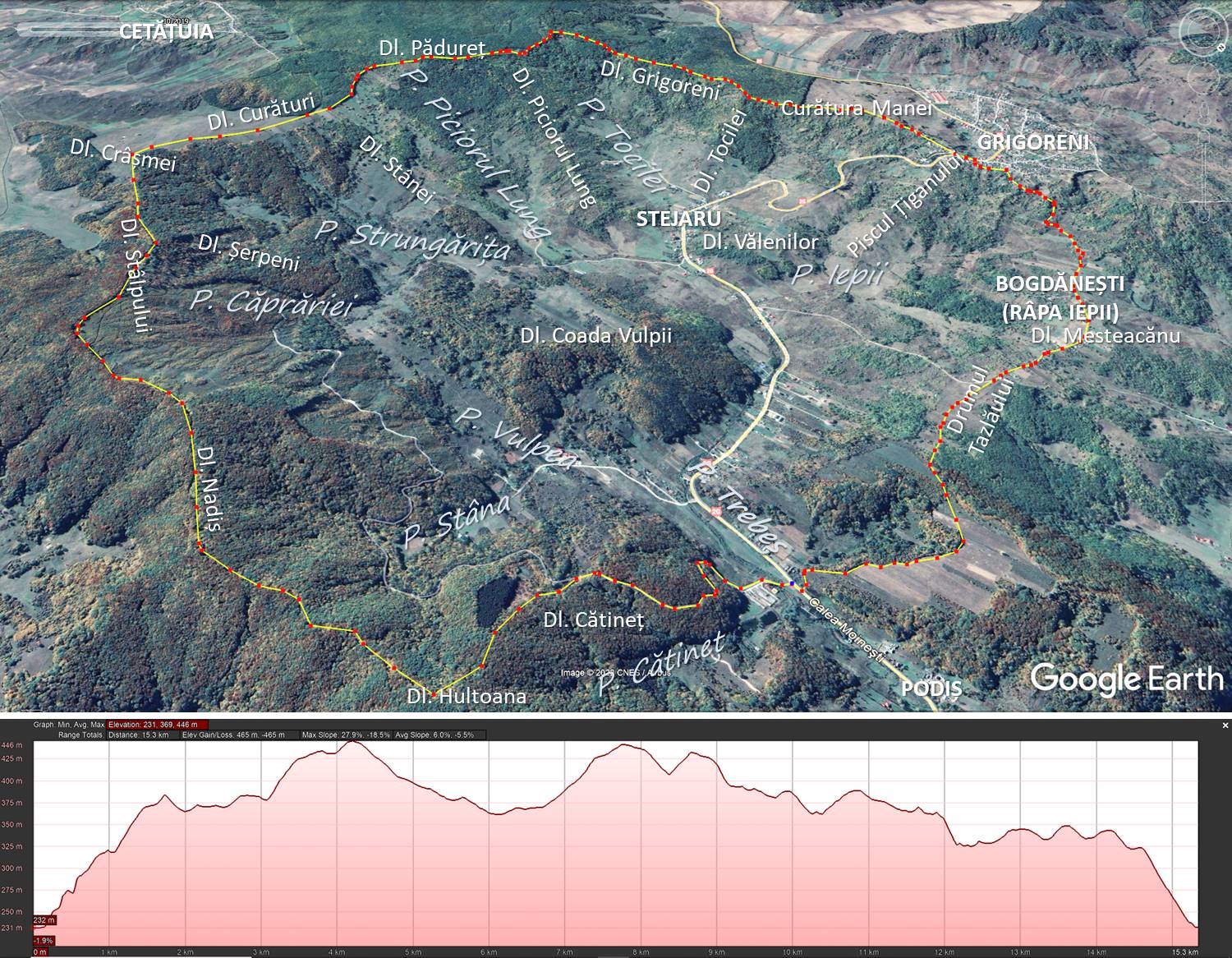Viewport: 1232px width, 958px height.
Task: Click the Look joystick center in navigation control
Action: pyautogui.click(x=1204, y=32)
